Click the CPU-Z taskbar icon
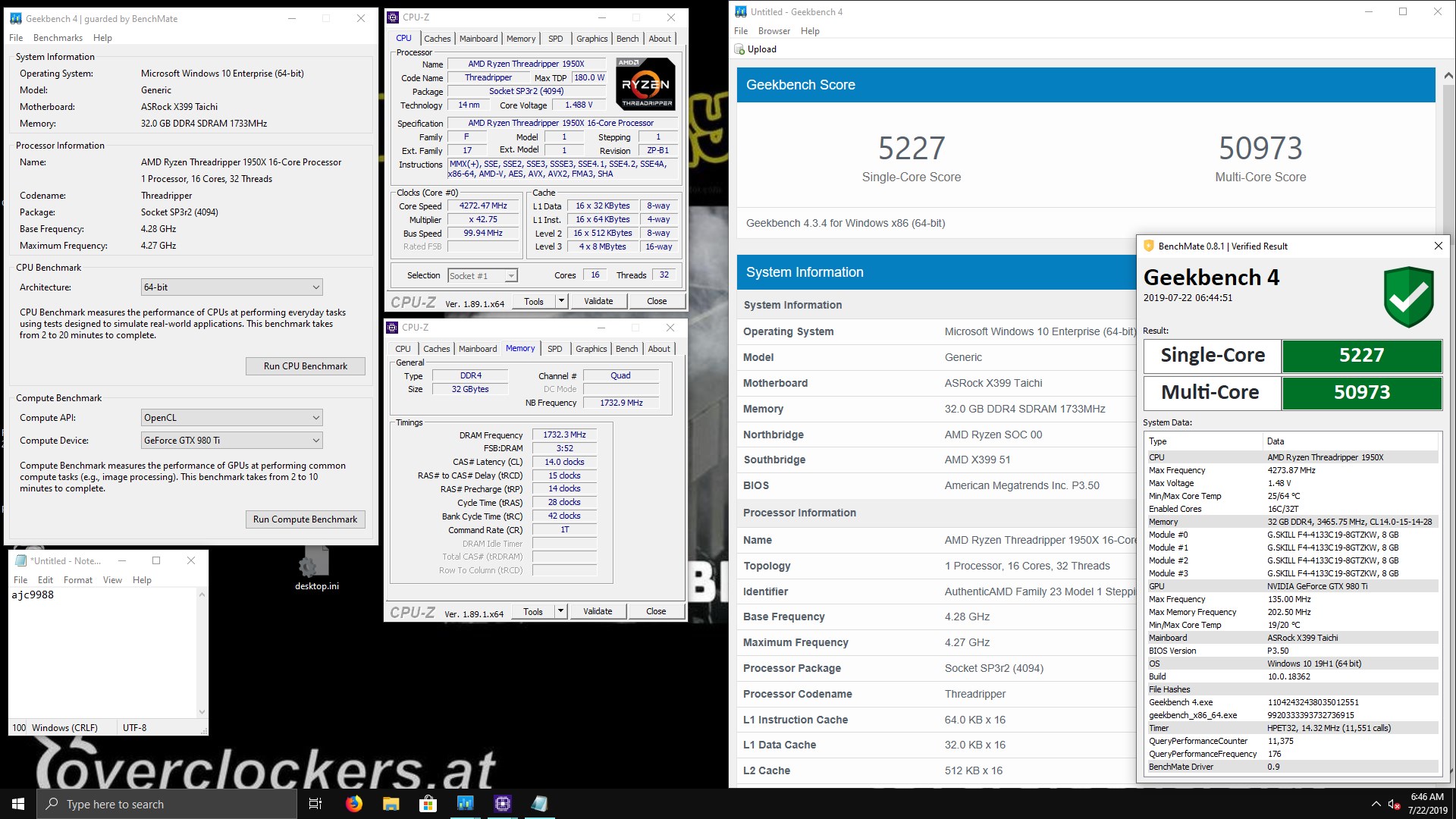Image resolution: width=1456 pixels, height=819 pixels. coord(503,804)
